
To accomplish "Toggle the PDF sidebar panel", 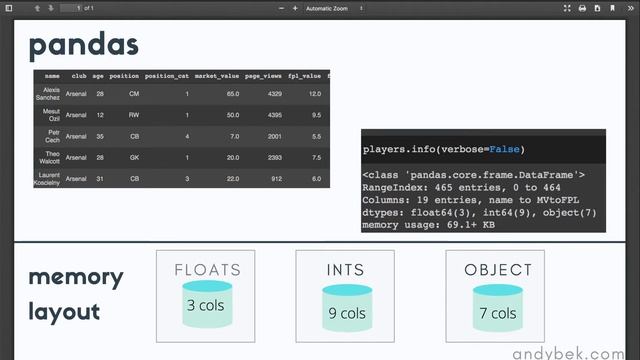I will (9, 8).
